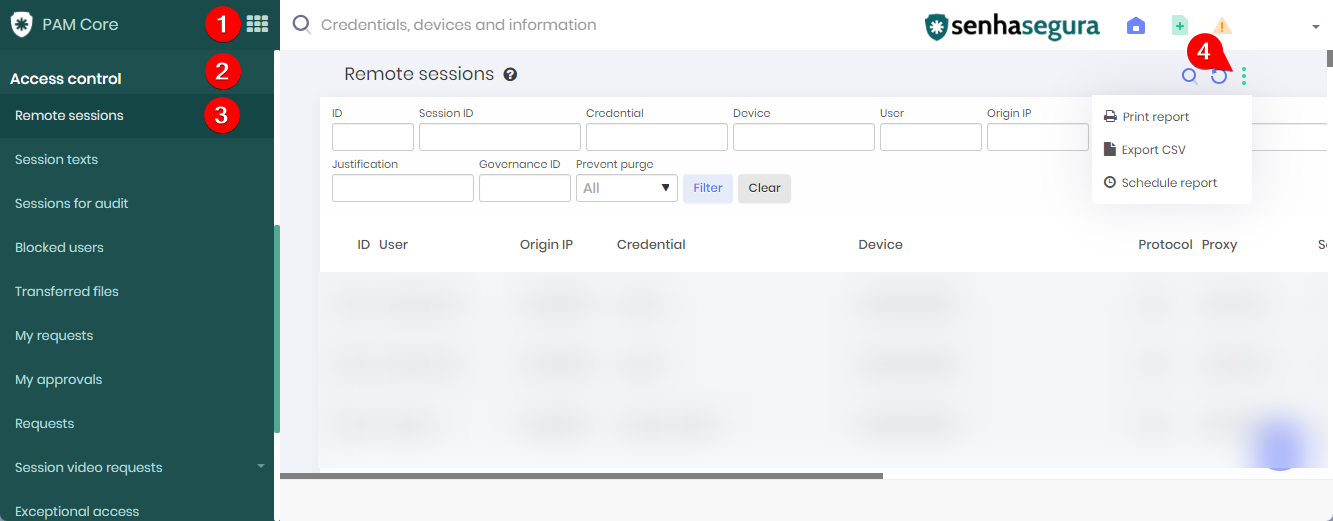Image resolution: width=1333 pixels, height=521 pixels.
Task: Click the Filter button
Action: point(708,188)
